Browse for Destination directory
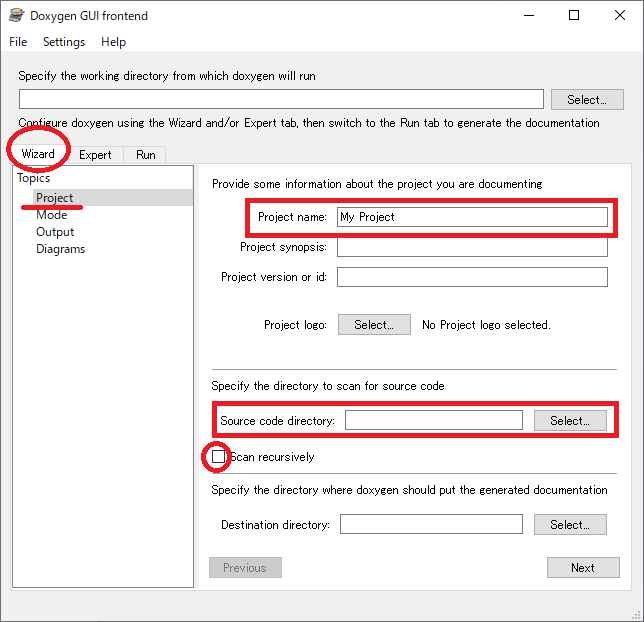Viewport: 644px width, 622px height. tap(569, 524)
